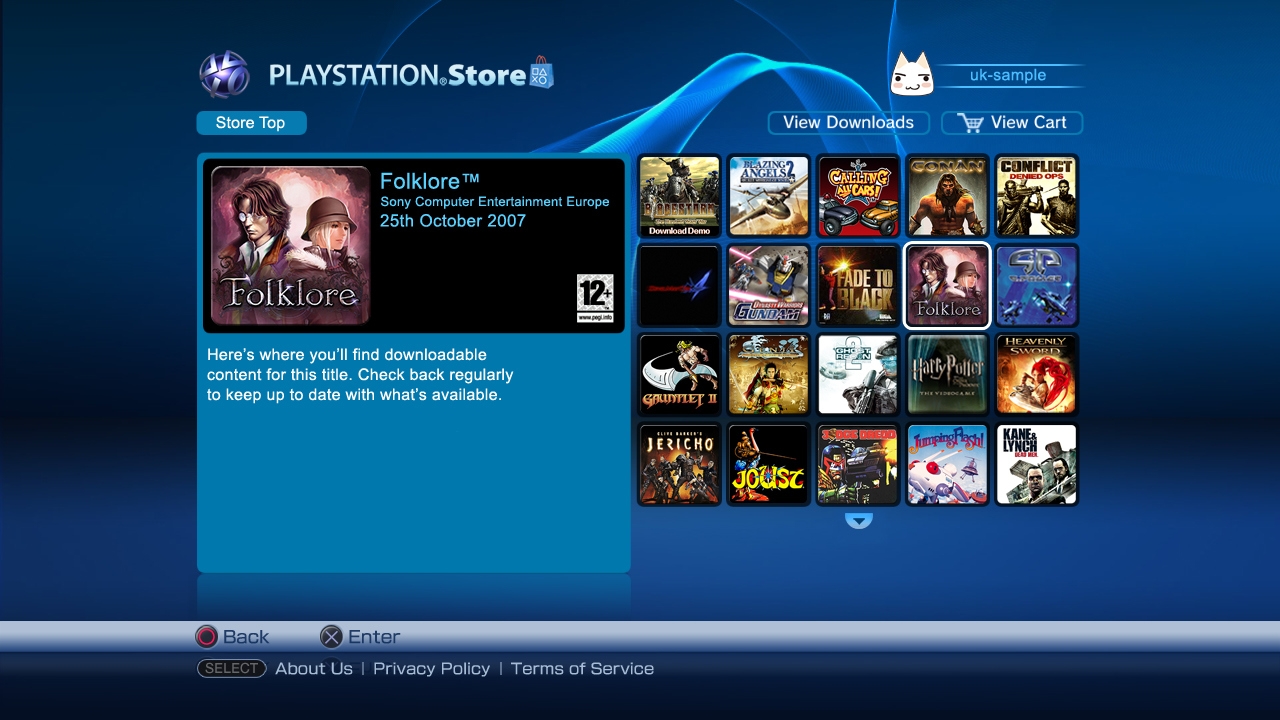Open the About Us link
Viewport: 1280px width, 720px height.
click(314, 669)
